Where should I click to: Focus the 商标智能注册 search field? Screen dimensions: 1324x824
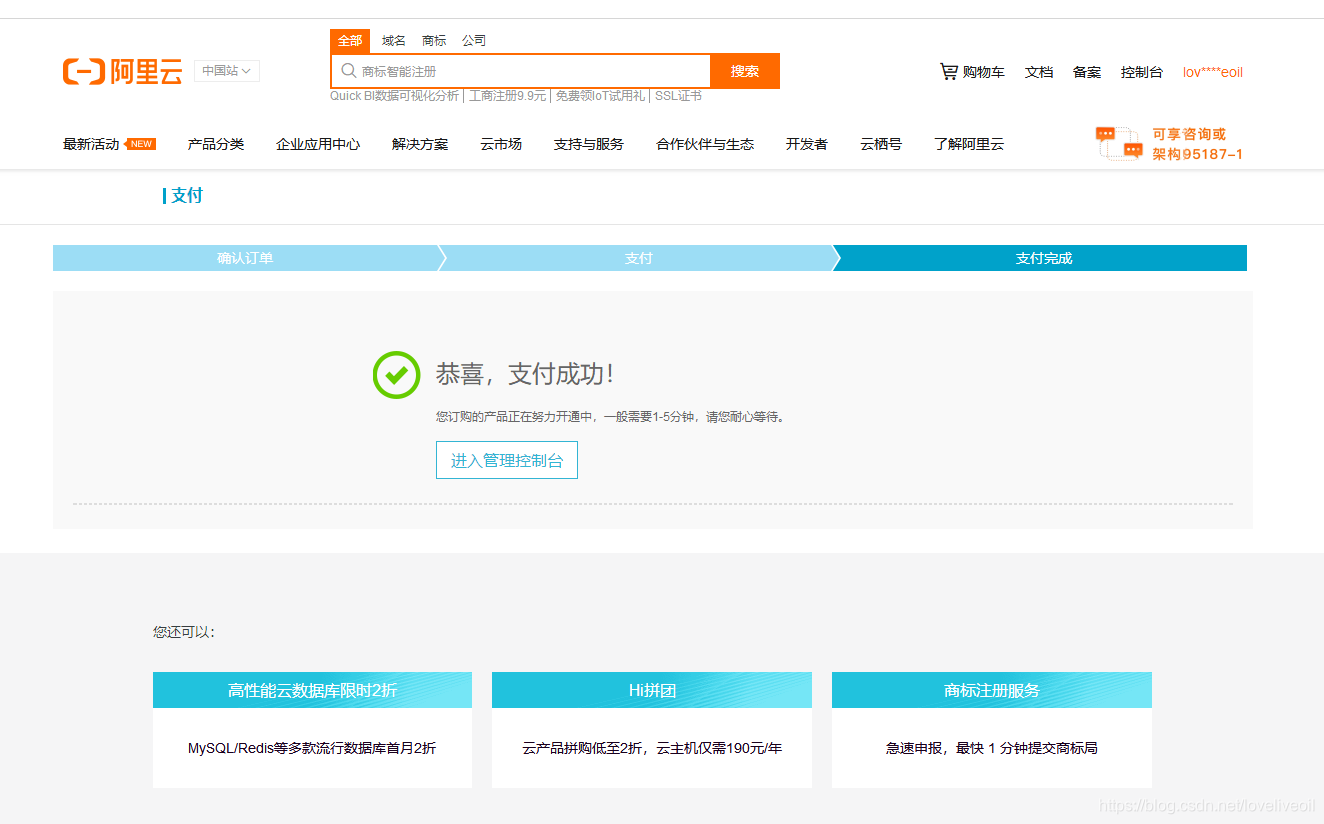[520, 71]
